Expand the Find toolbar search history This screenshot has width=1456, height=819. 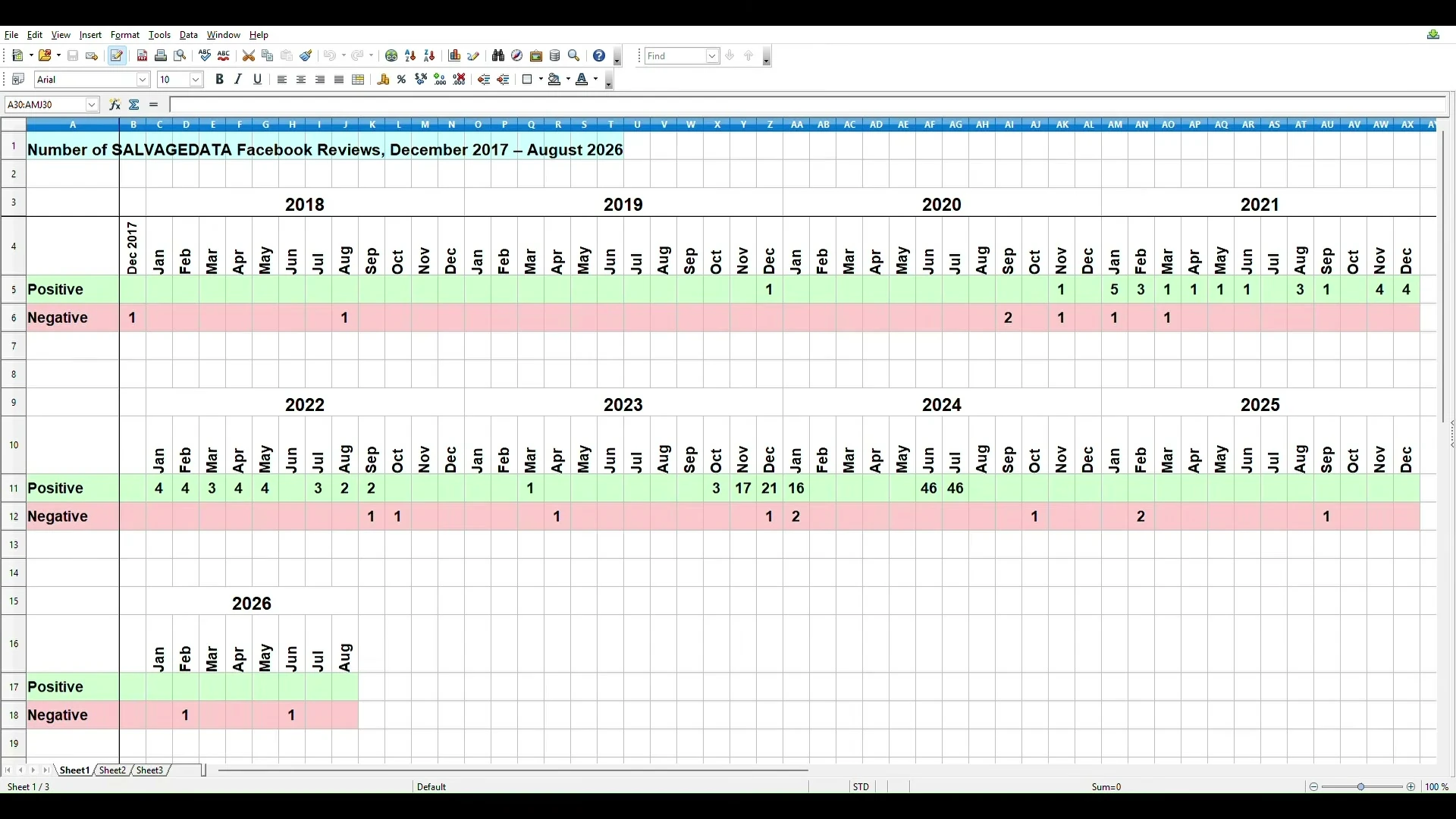point(712,56)
